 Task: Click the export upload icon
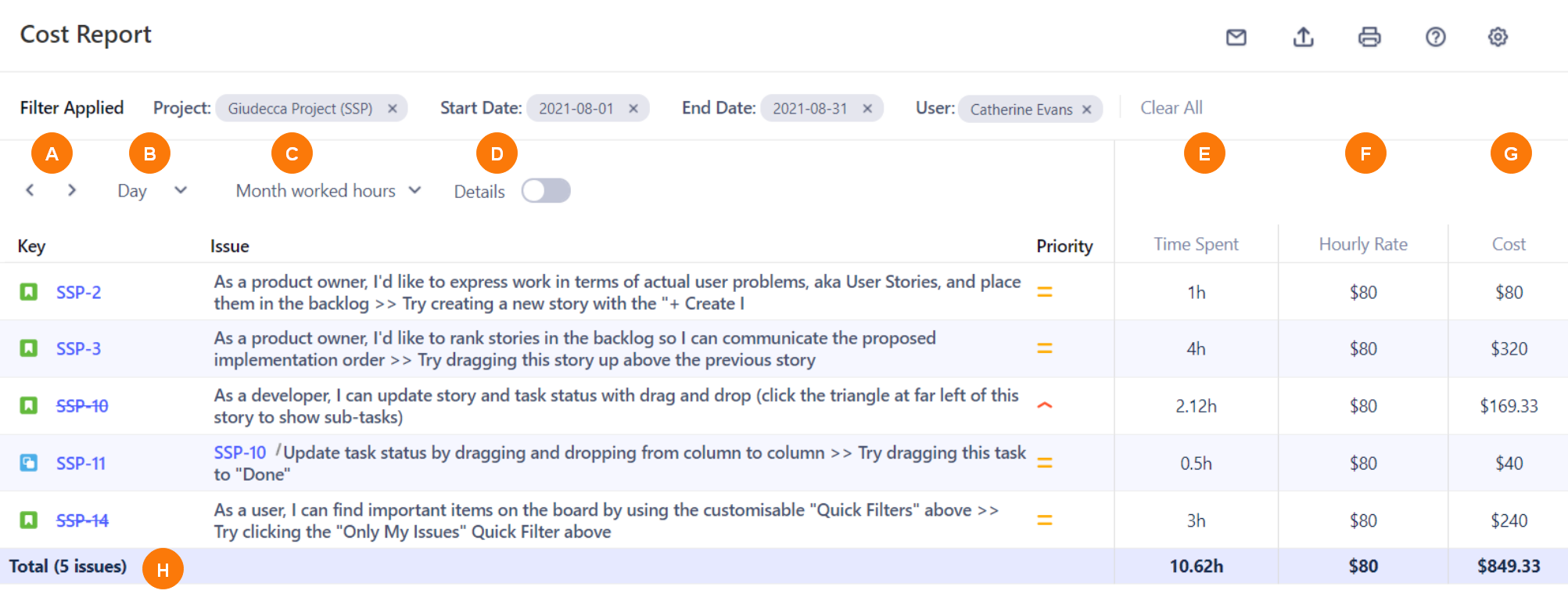pos(1303,37)
